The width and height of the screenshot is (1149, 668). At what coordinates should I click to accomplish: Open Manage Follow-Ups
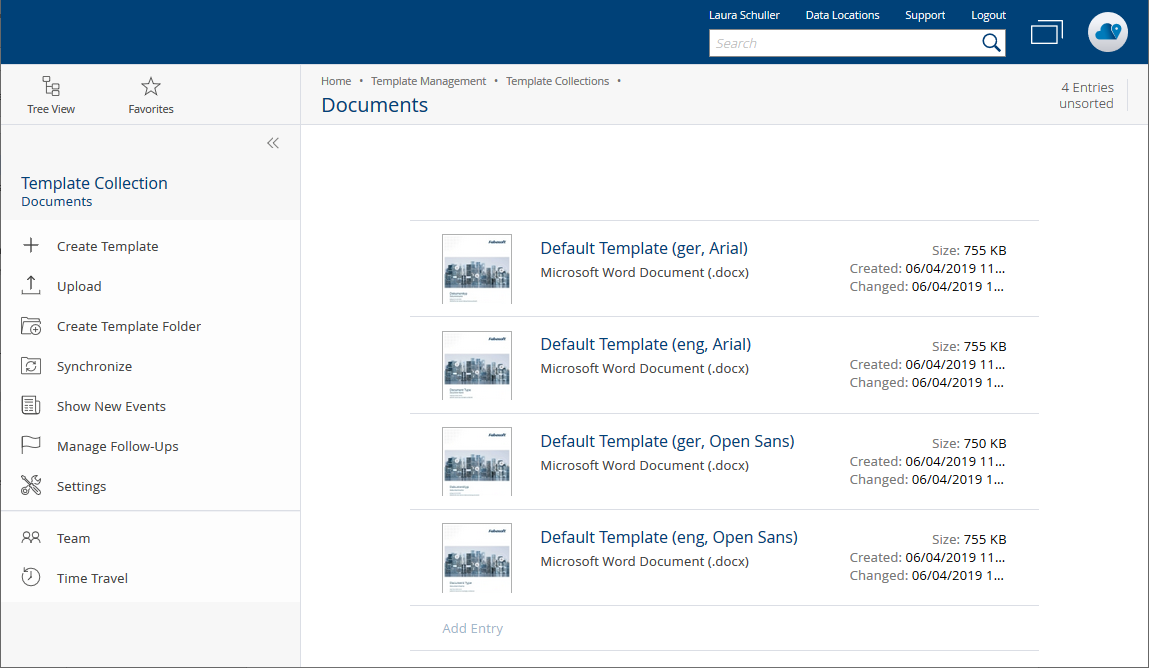tap(117, 446)
